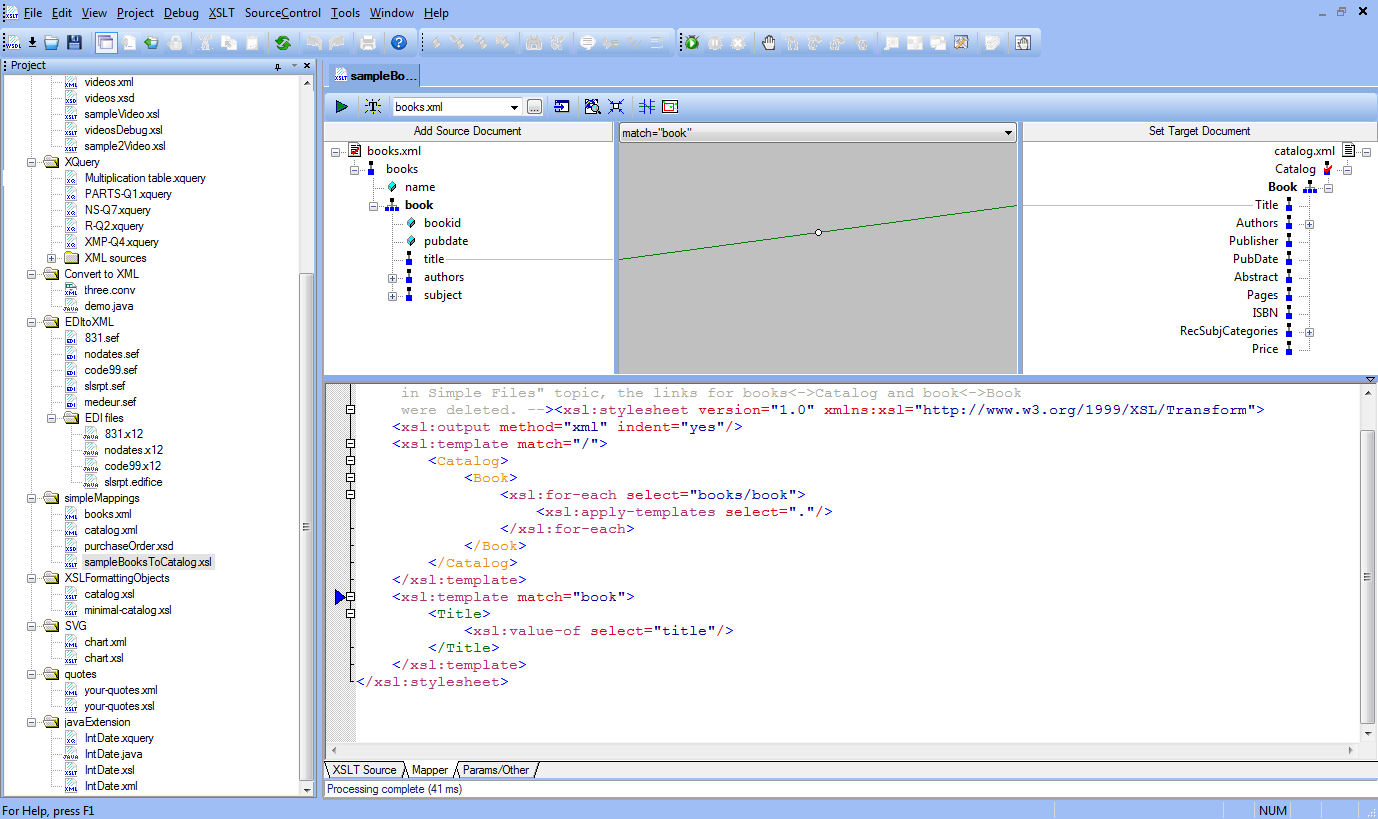Click the hand icon in debug toolbar
This screenshot has height=819, width=1378.
[769, 43]
